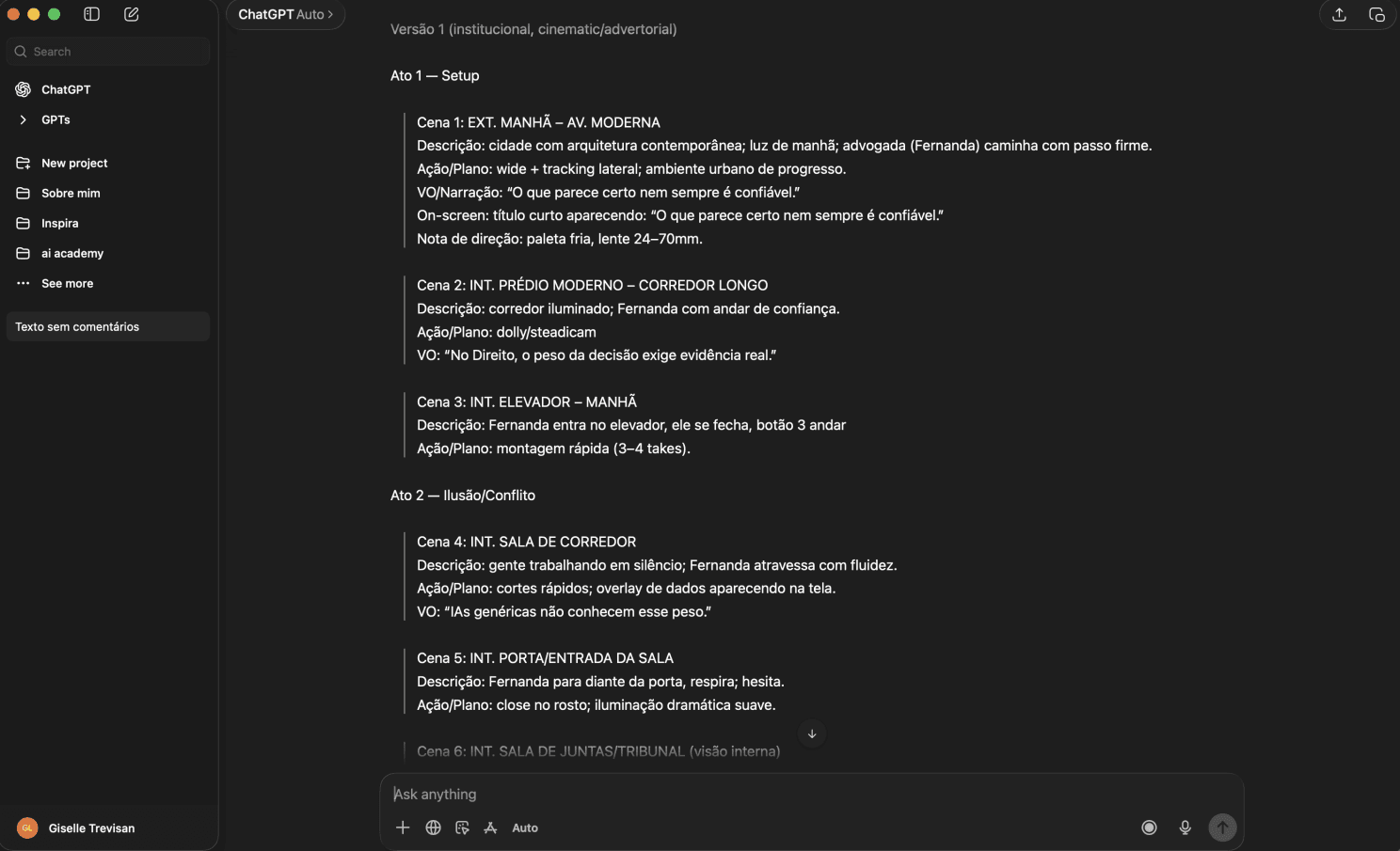
Task: Open the share conversation icon
Action: pyautogui.click(x=1339, y=15)
